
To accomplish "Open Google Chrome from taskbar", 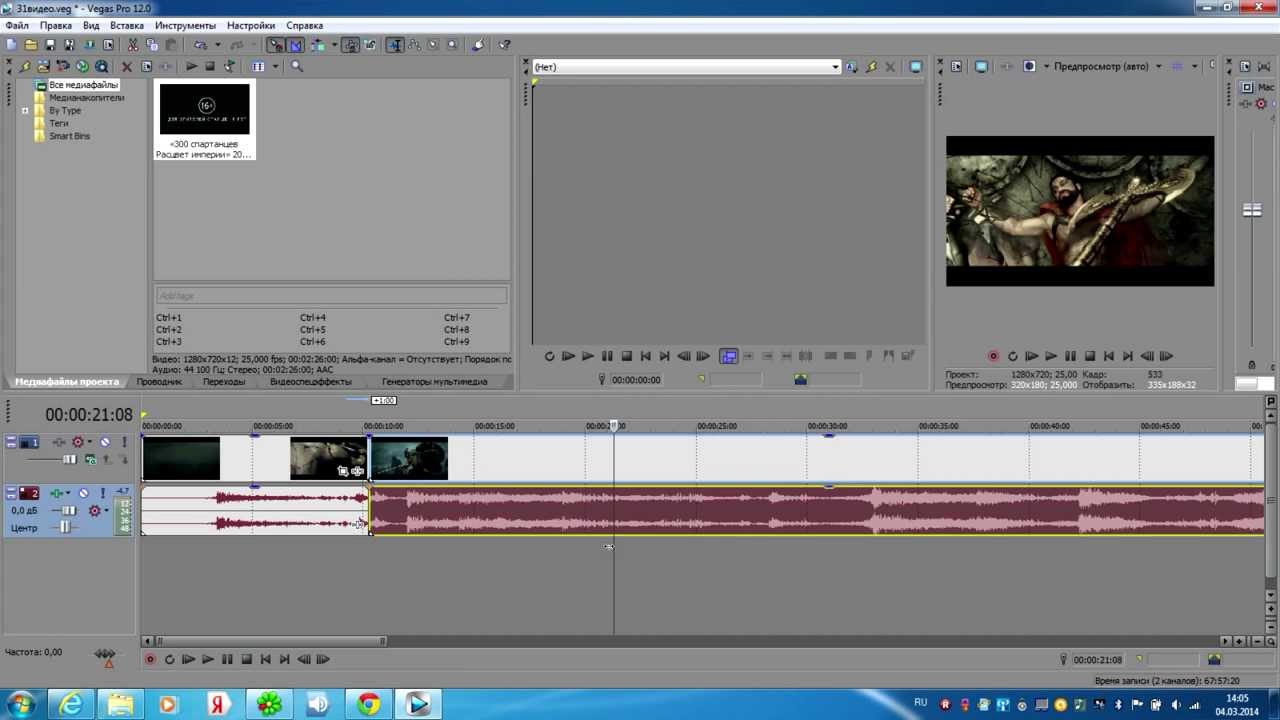I will click(368, 705).
